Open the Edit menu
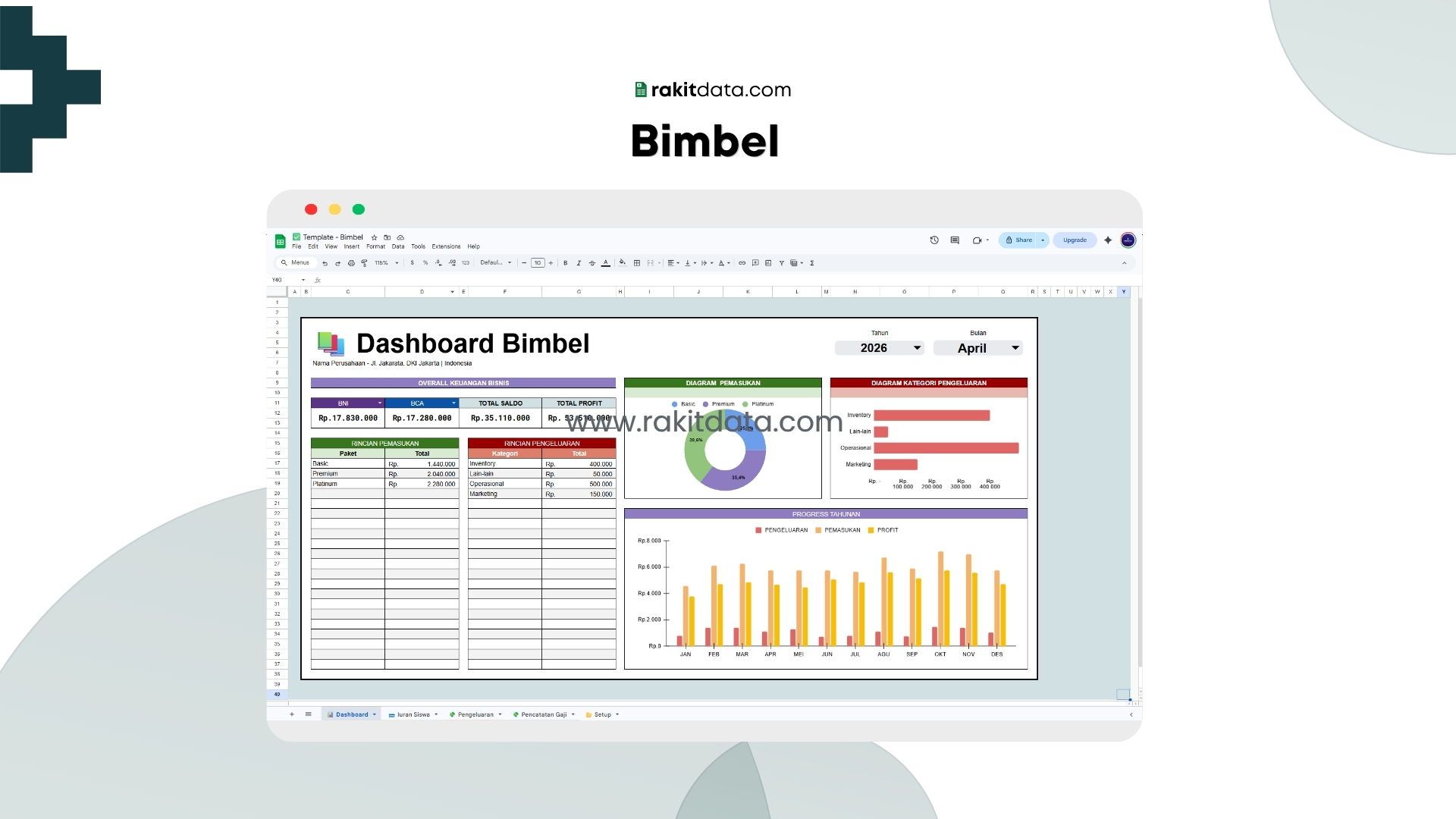This screenshot has height=819, width=1456. pos(313,246)
